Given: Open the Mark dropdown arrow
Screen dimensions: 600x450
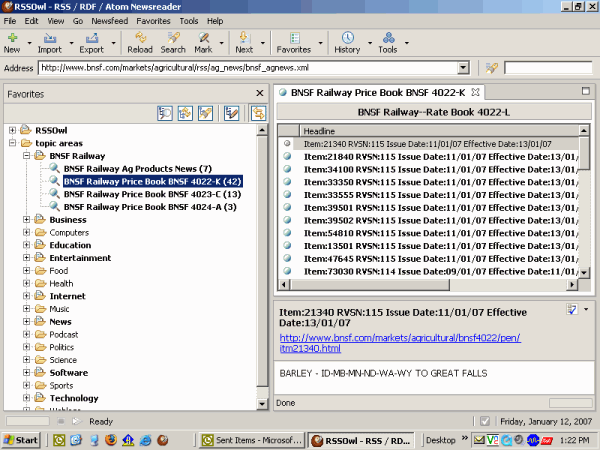Looking at the screenshot, I should click(x=222, y=42).
